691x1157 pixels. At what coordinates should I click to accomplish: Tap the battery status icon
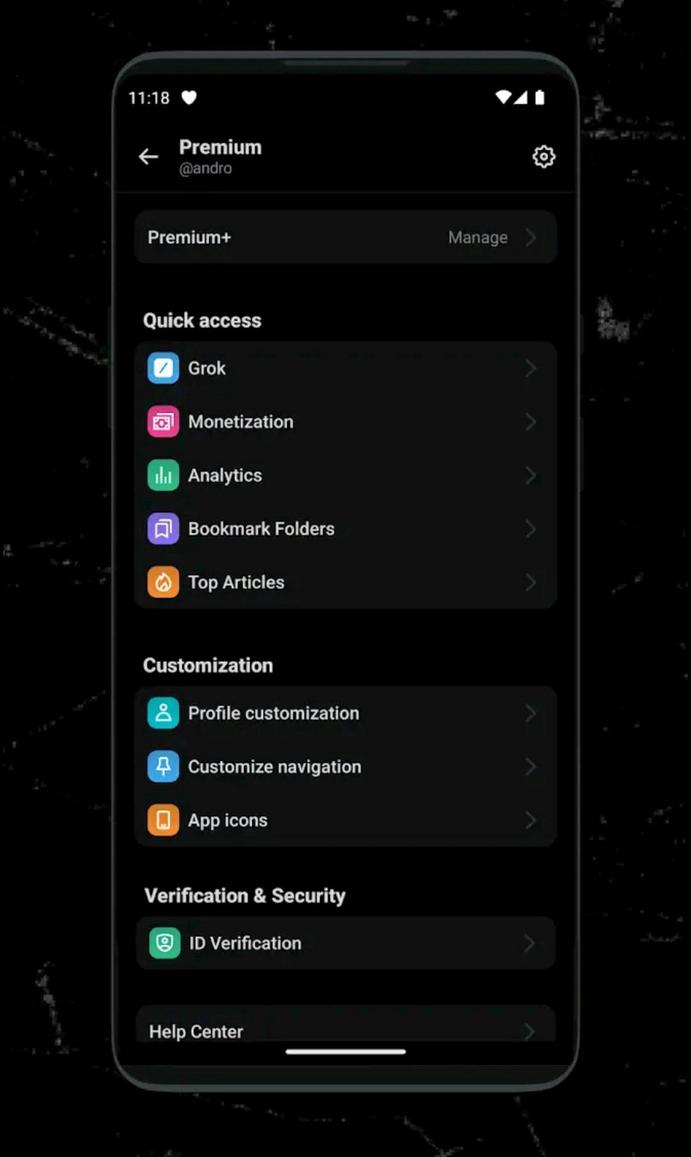[x=539, y=97]
